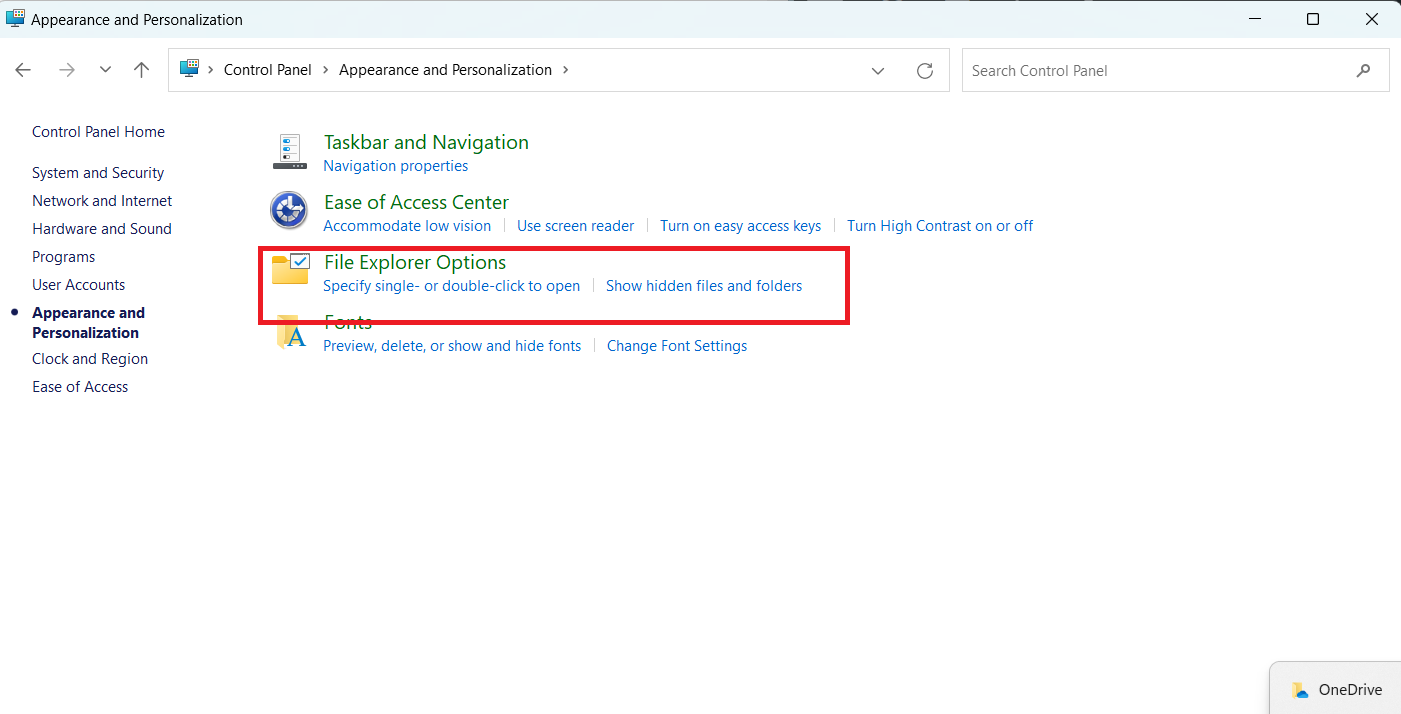Open Hardware and Sound category
The height and width of the screenshot is (714, 1401).
pos(102,229)
